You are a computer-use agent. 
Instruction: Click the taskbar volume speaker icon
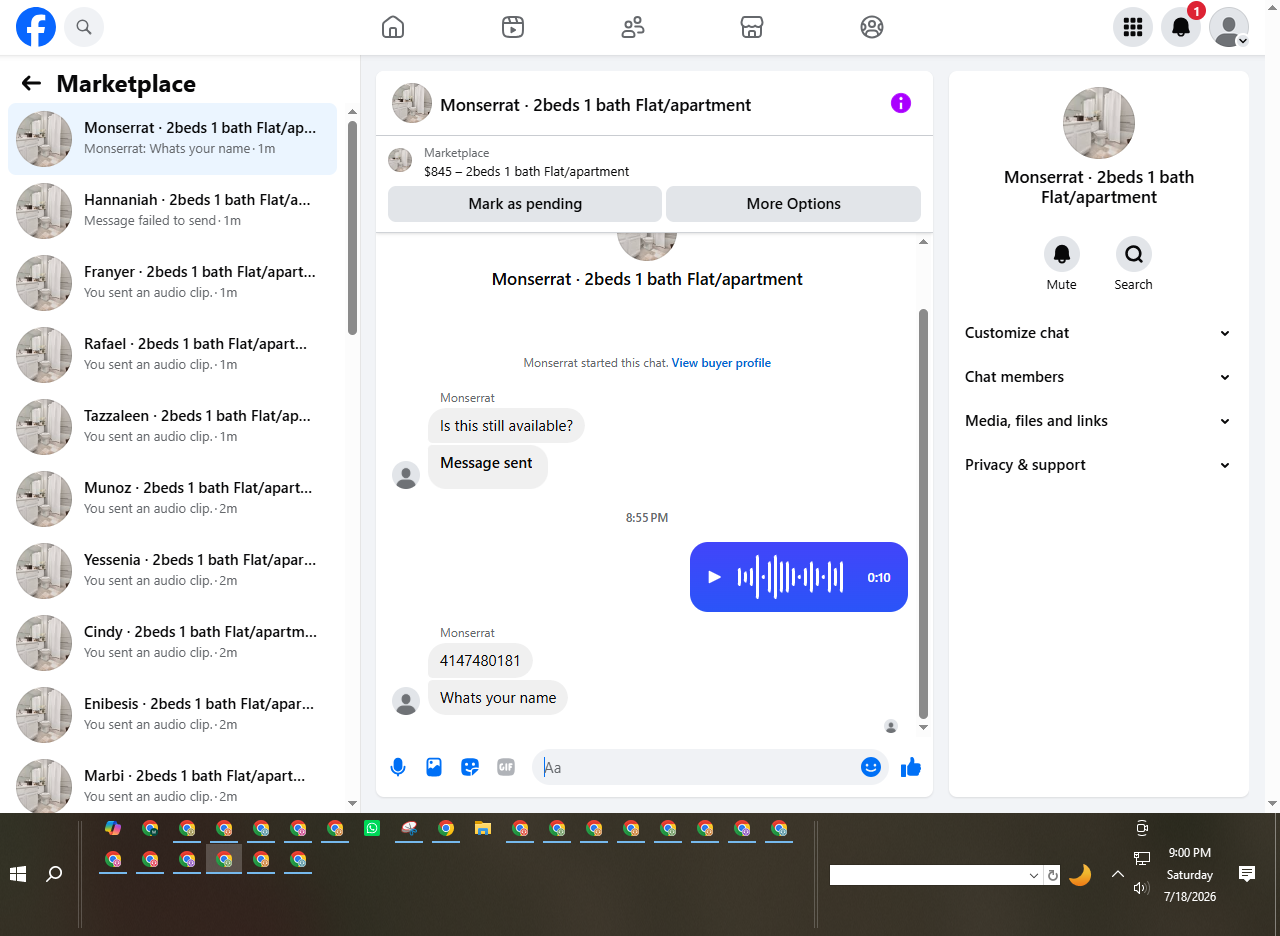[1142, 888]
